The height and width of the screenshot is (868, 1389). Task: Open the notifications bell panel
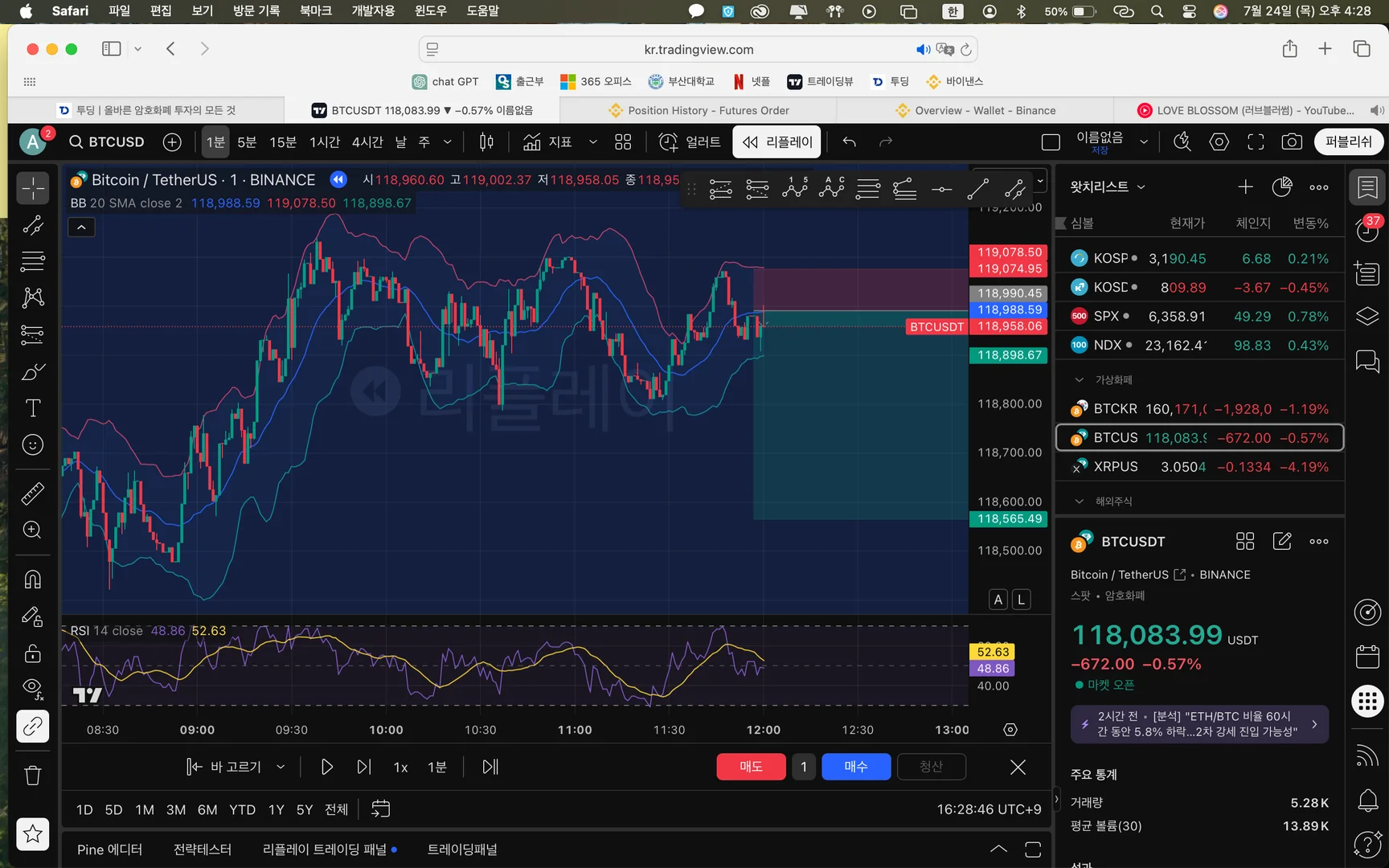[1367, 800]
